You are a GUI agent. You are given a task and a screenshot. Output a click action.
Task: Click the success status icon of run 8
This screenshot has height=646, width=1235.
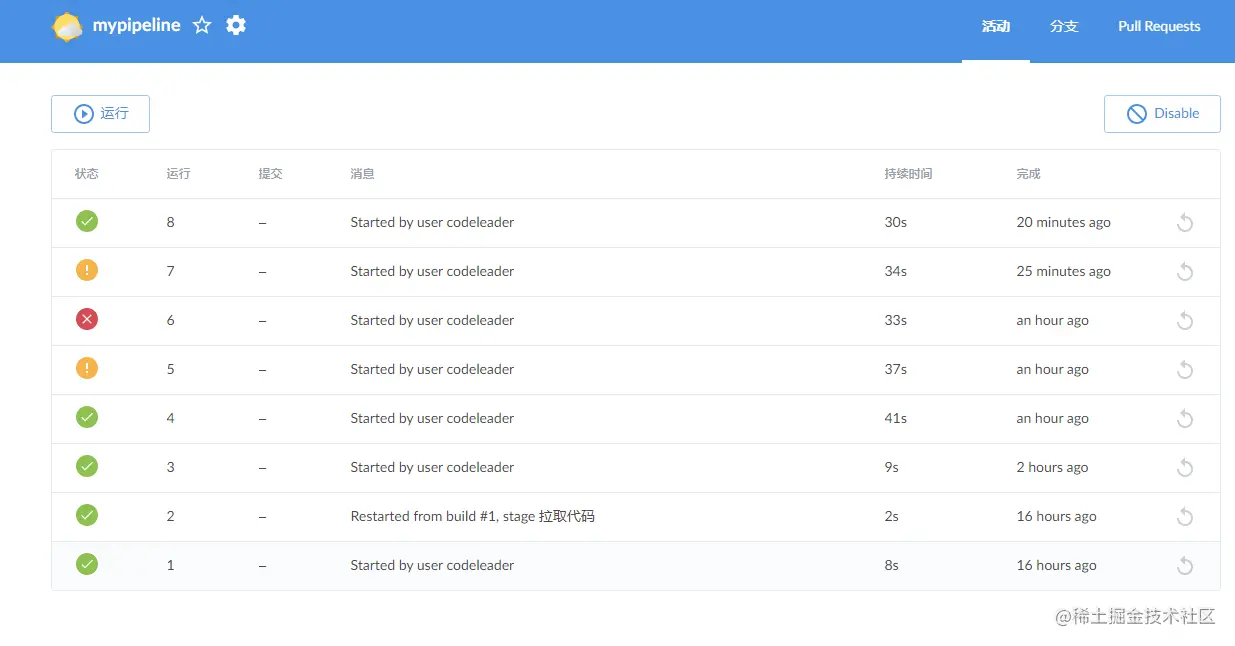tap(87, 221)
